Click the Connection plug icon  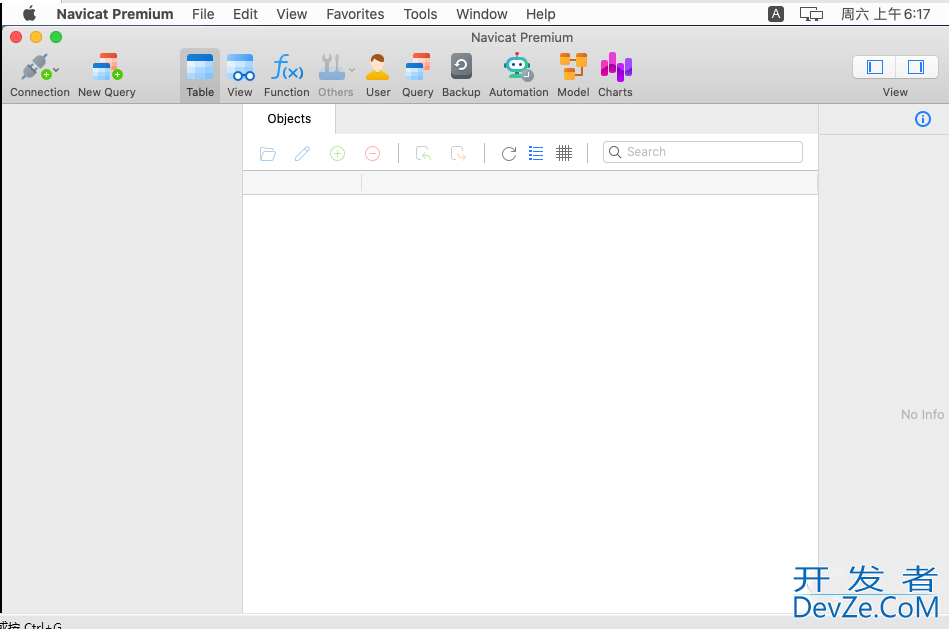click(35, 67)
